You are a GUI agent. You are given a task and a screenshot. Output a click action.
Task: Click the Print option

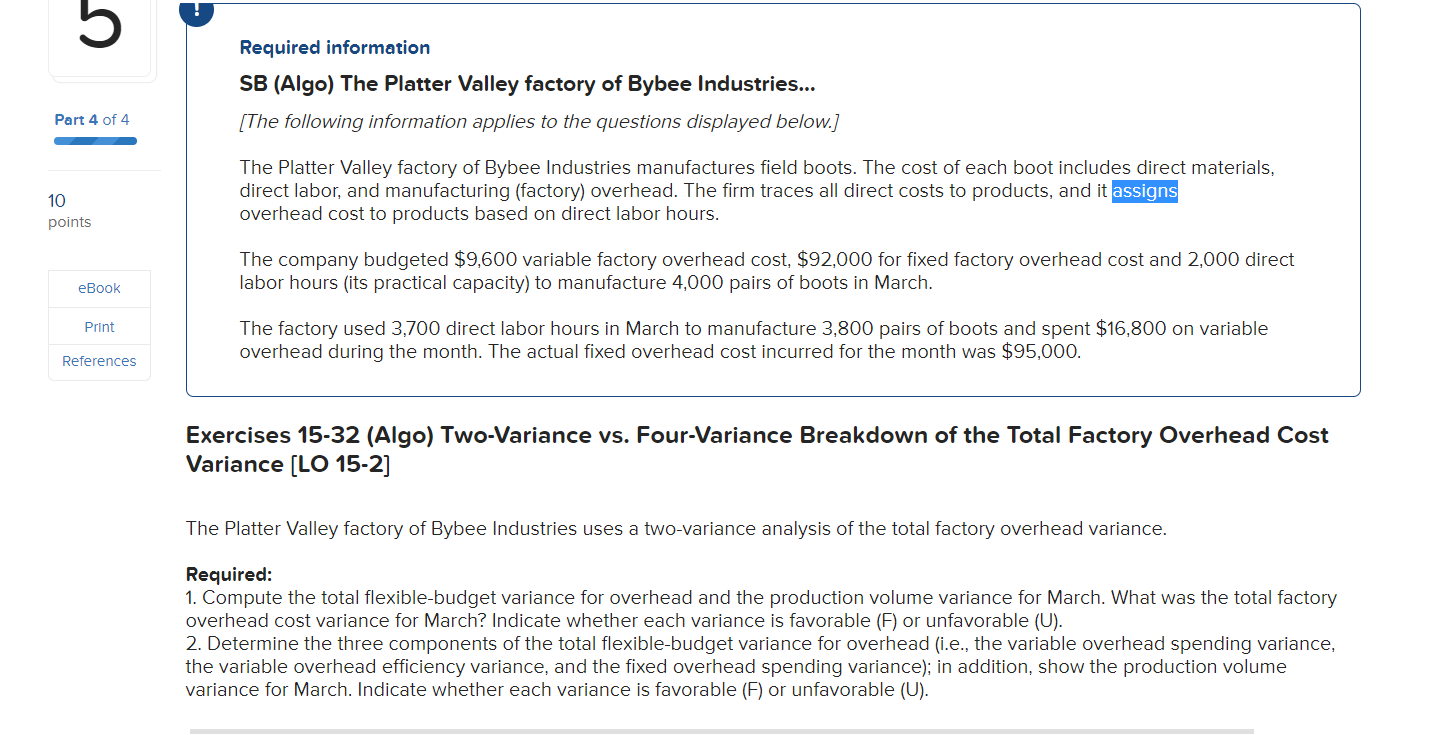tap(99, 326)
